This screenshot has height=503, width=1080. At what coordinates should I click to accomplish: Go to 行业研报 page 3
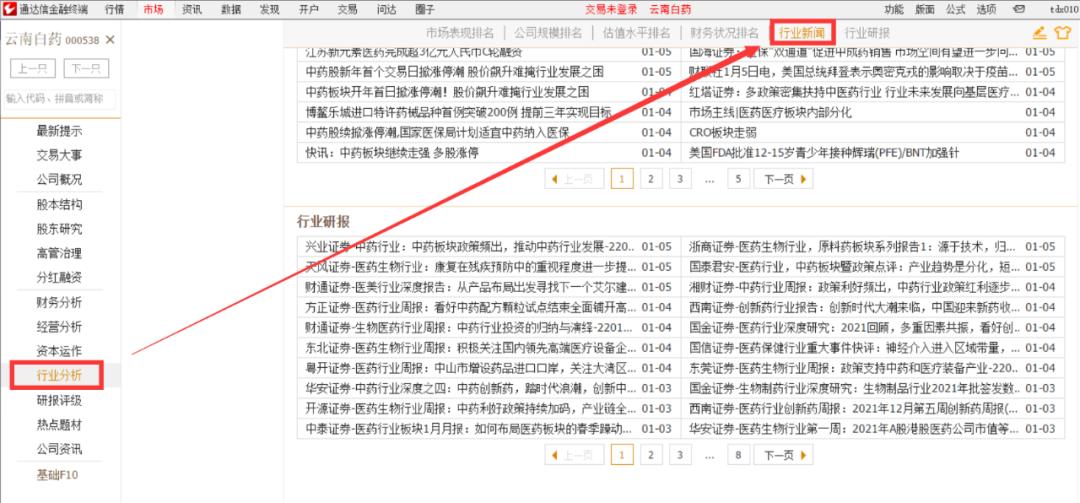pos(680,455)
